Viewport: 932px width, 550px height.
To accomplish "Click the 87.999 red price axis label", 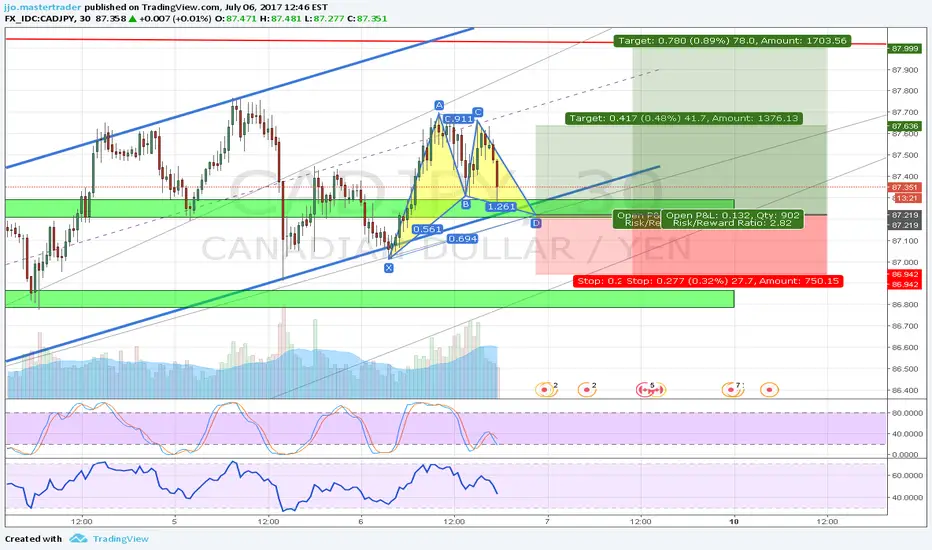I will 905,49.
